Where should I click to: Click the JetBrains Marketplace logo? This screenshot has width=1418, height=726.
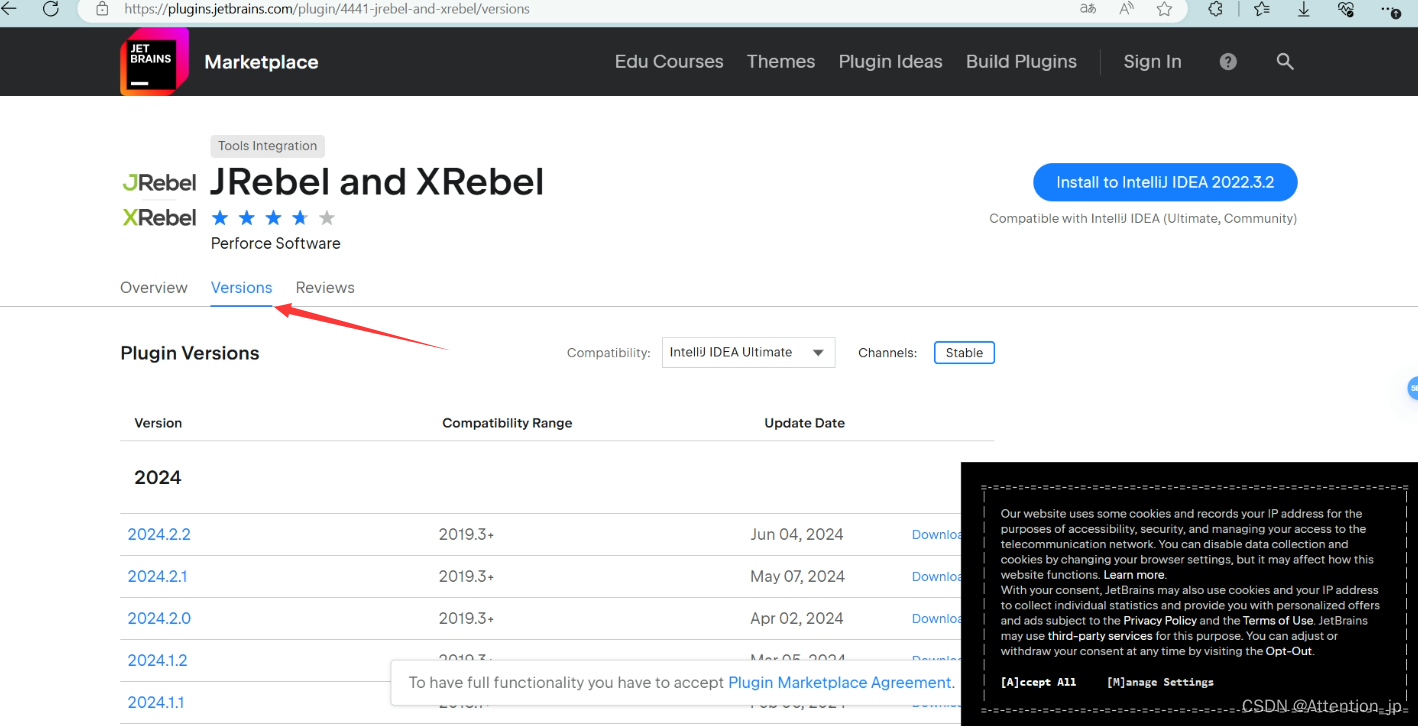pos(155,61)
